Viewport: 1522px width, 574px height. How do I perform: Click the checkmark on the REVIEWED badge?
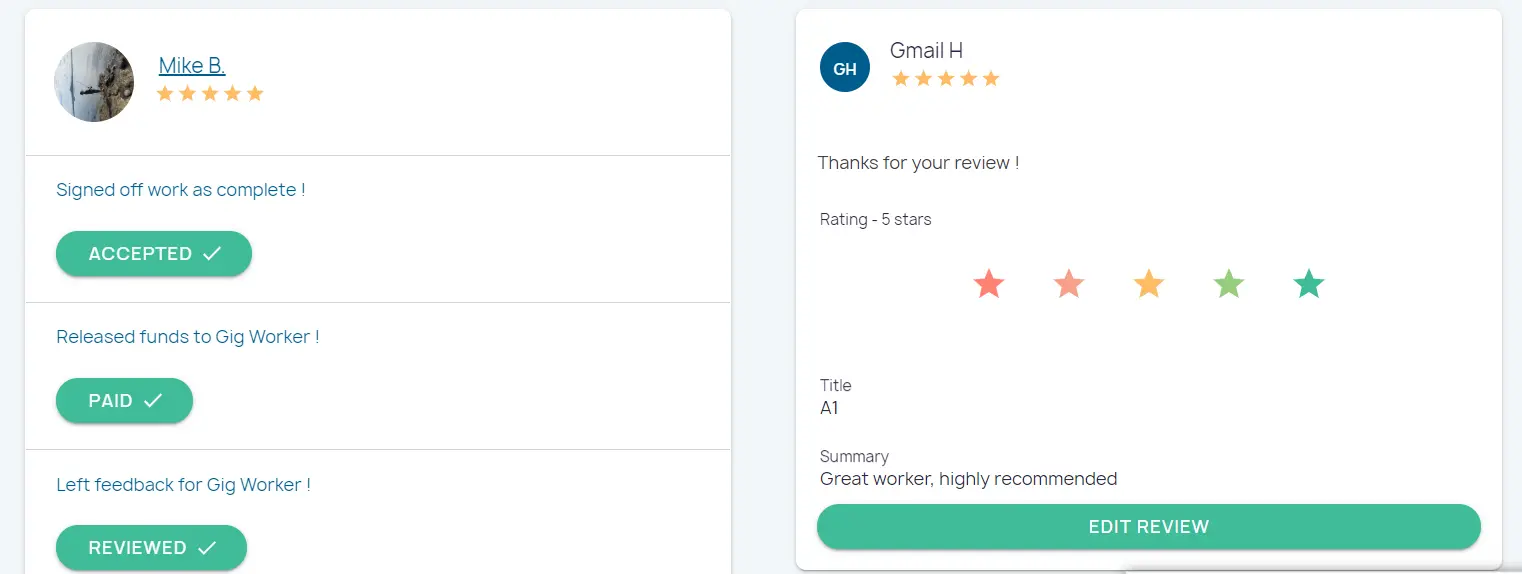207,548
